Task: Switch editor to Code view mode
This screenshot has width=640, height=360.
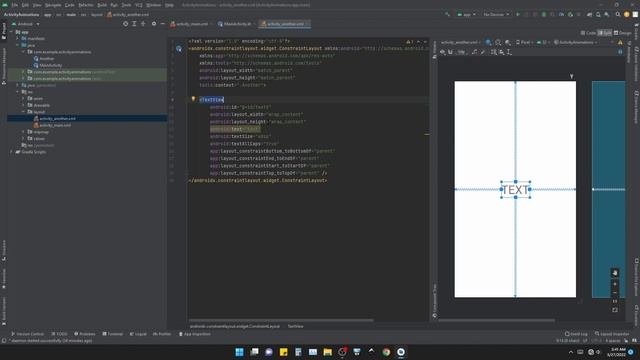Action: pyautogui.click(x=588, y=33)
